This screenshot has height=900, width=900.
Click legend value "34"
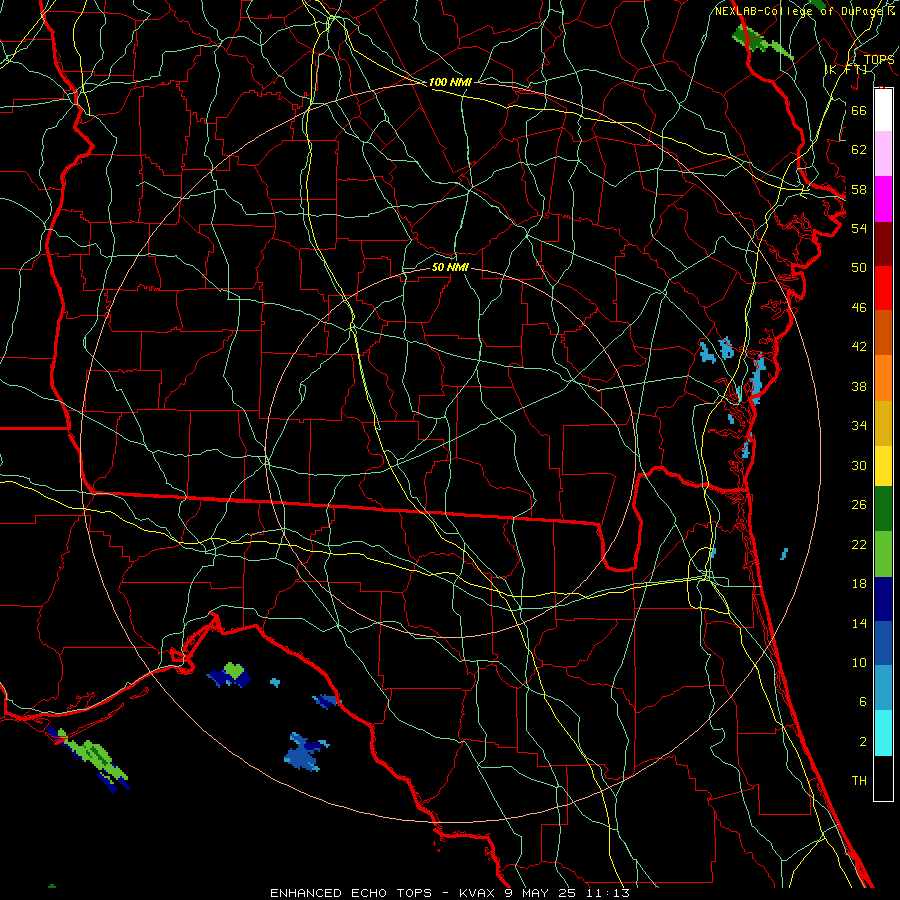pyautogui.click(x=859, y=425)
